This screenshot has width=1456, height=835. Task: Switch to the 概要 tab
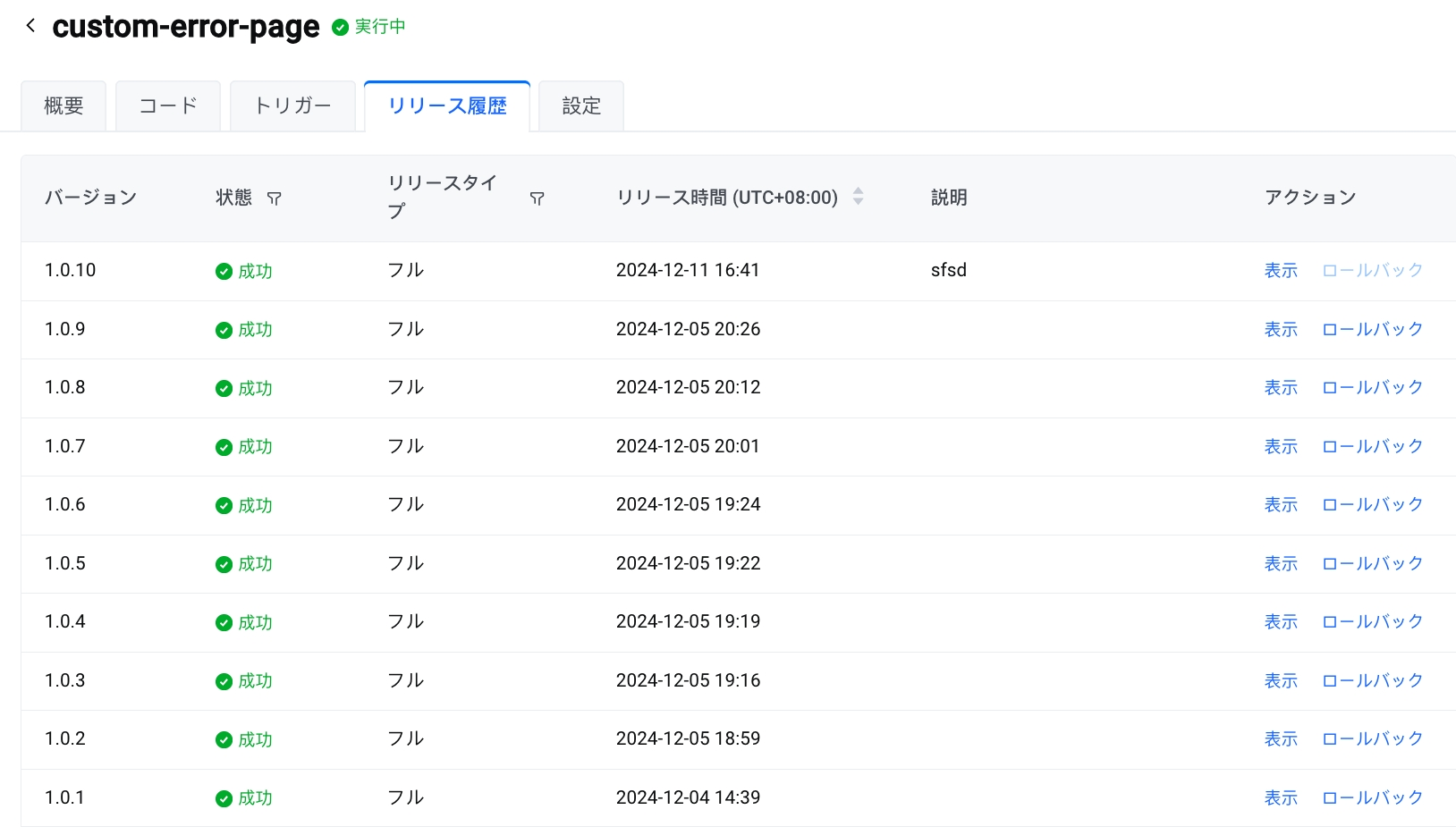(x=63, y=106)
